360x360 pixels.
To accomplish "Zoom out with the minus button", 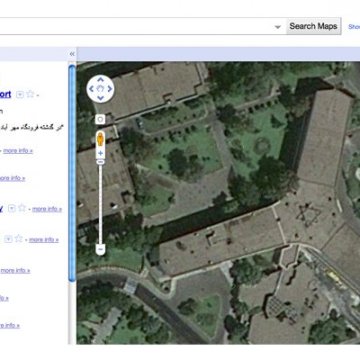I will [100, 249].
